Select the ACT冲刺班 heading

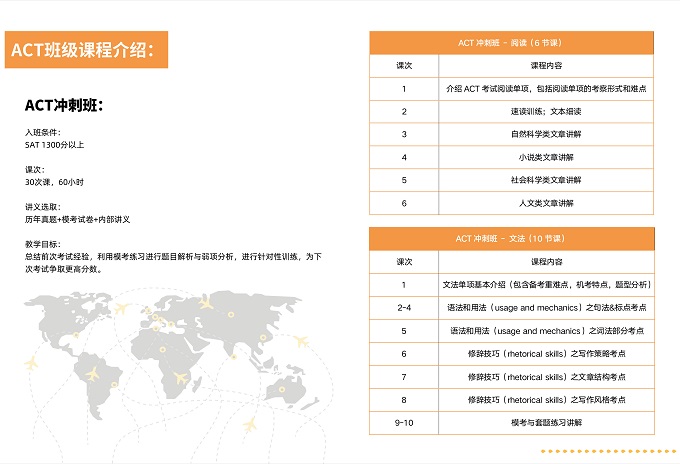pos(65,106)
